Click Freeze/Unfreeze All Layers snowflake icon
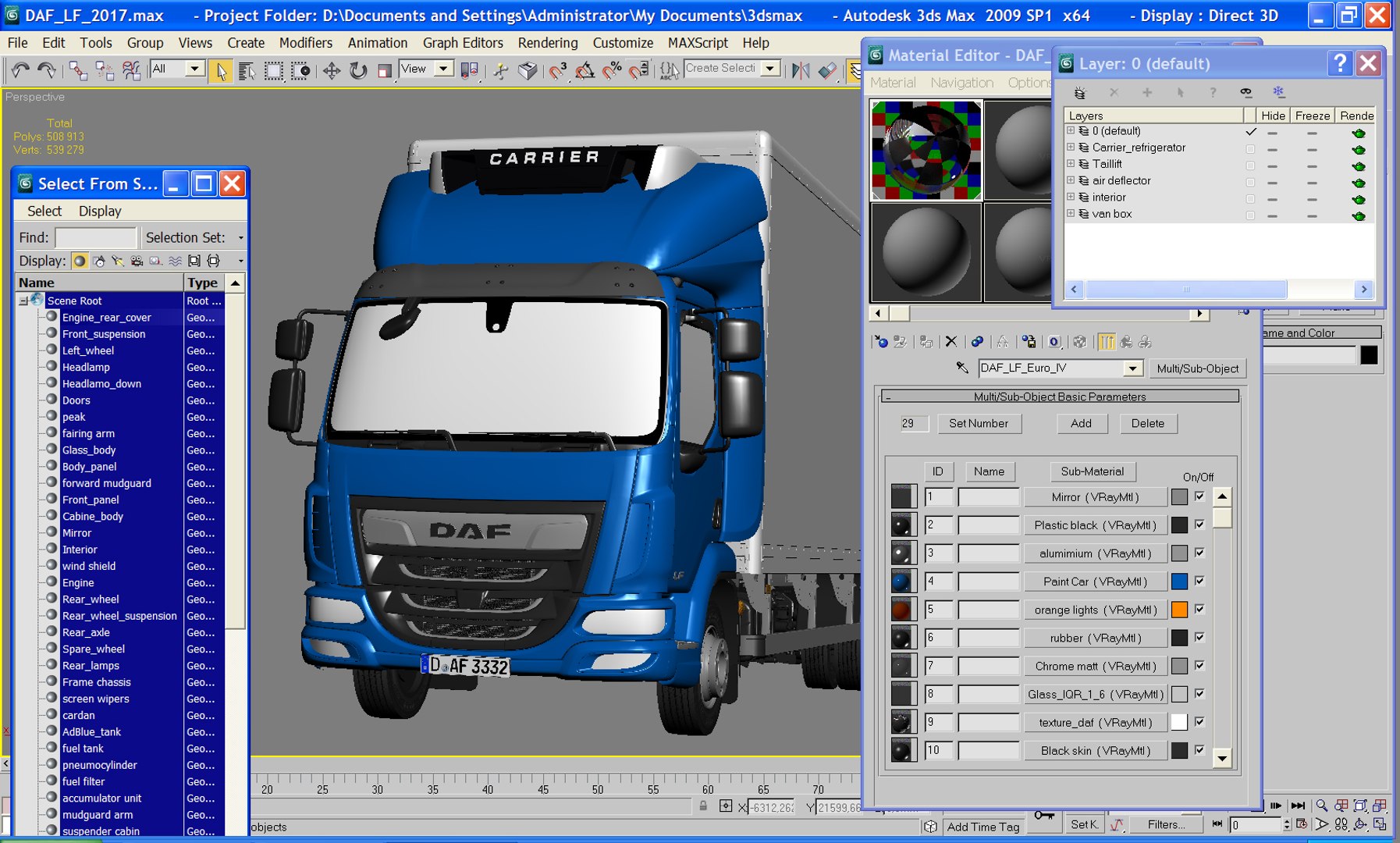This screenshot has height=843, width=1400. tap(1278, 92)
